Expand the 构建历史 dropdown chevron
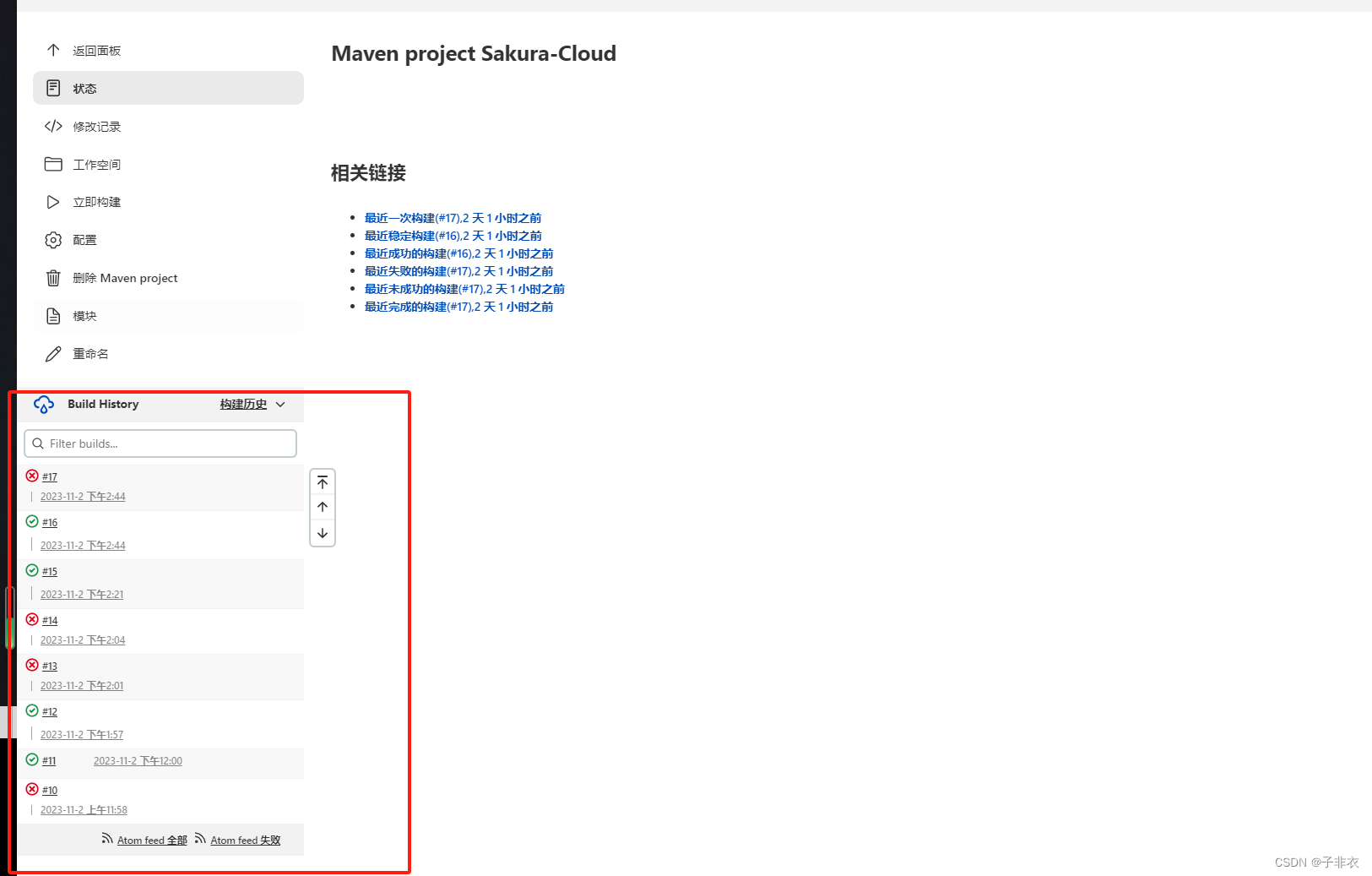 point(280,405)
